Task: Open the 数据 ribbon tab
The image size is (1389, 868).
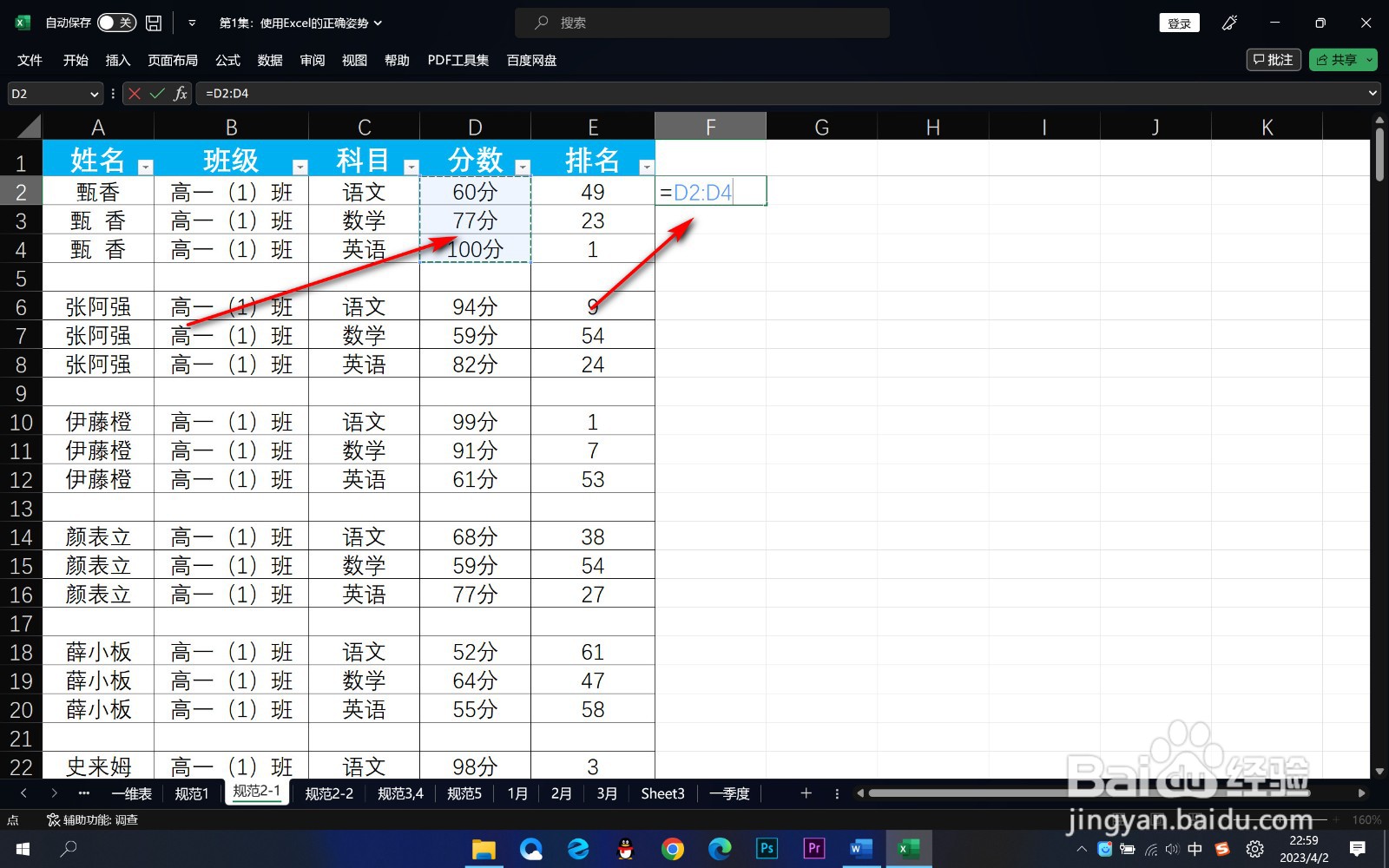Action: coord(270,60)
